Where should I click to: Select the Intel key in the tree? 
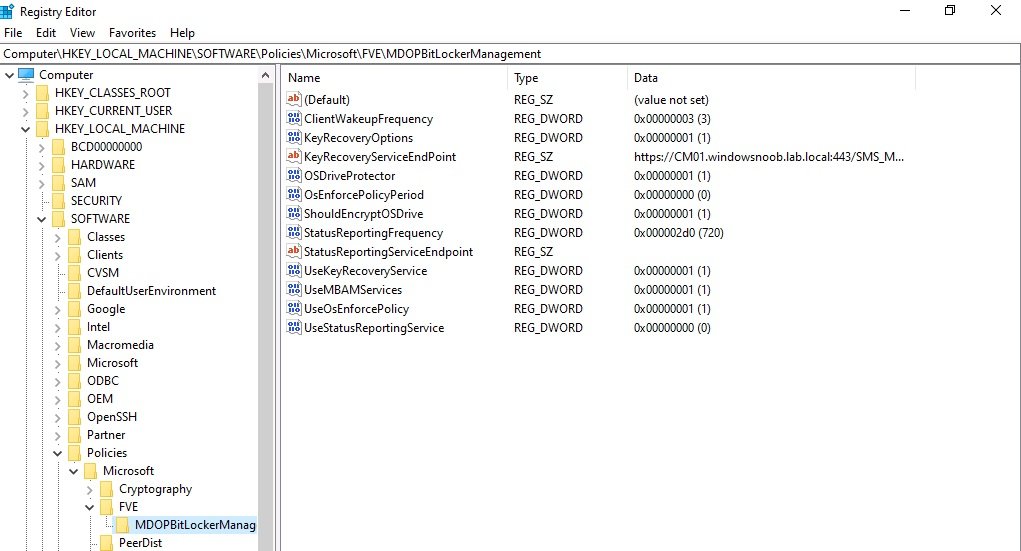point(98,327)
